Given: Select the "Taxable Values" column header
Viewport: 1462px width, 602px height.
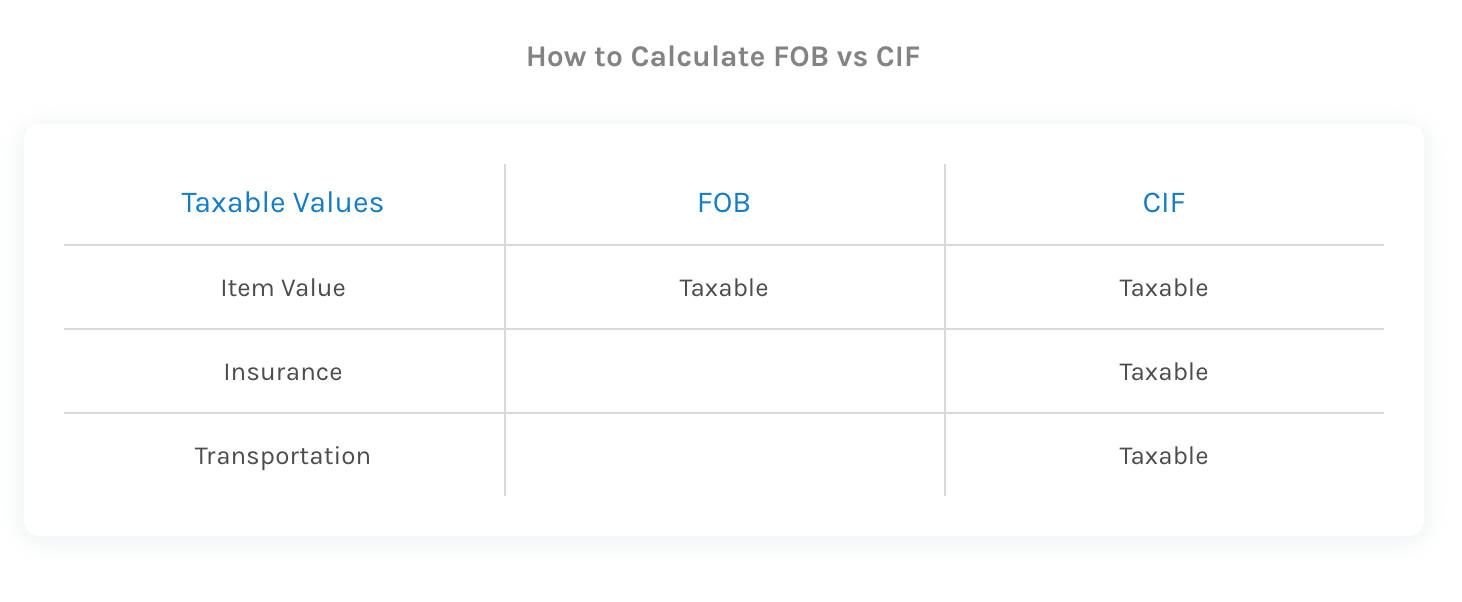Looking at the screenshot, I should [x=283, y=203].
